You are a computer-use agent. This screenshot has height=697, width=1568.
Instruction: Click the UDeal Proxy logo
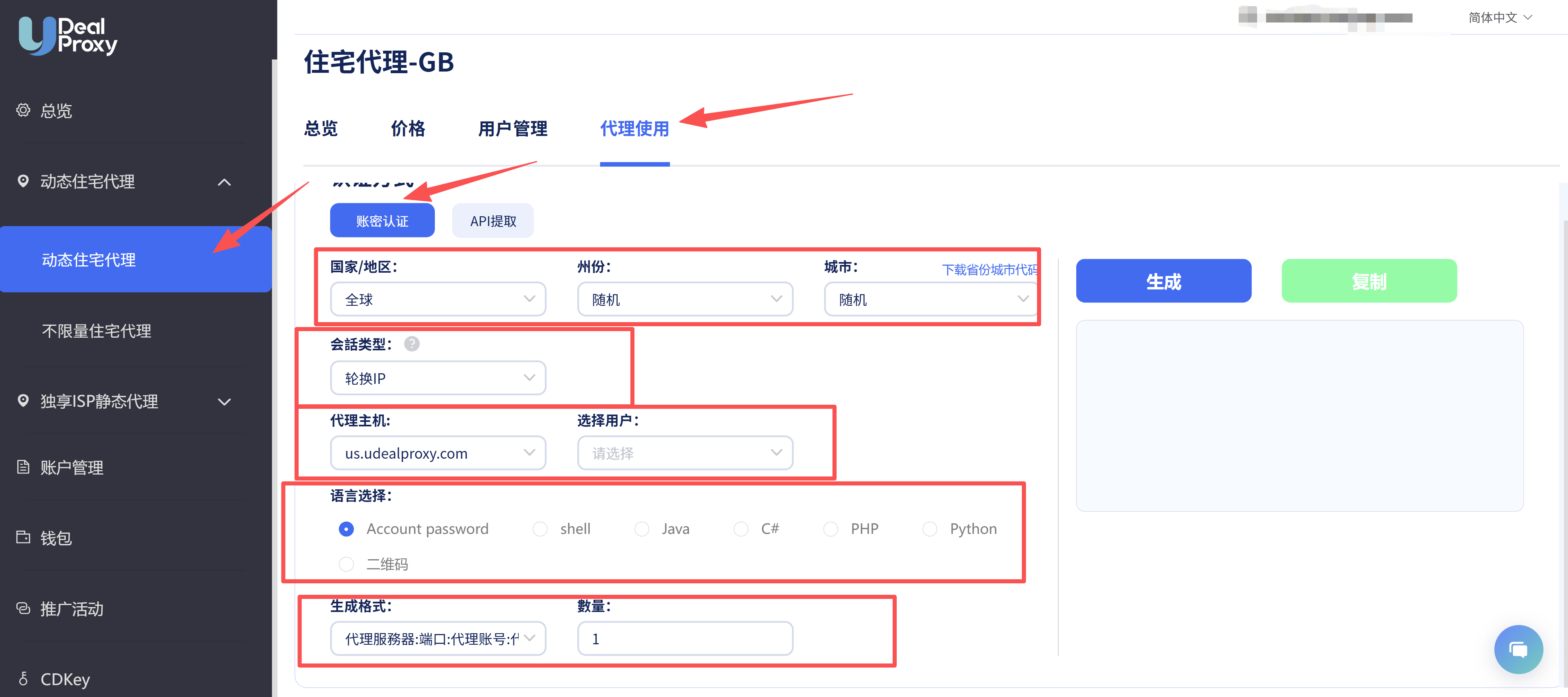67,36
